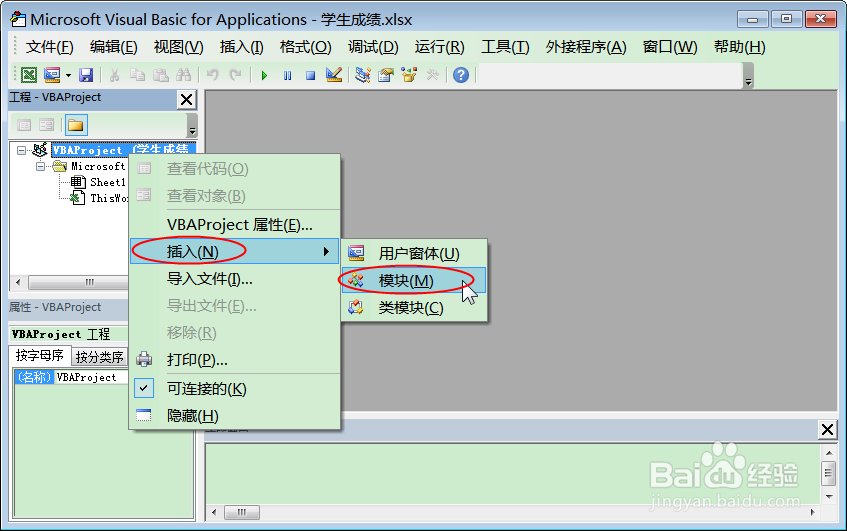Edit the VBAProject name property value
Screen dimensions: 847x531
click(x=91, y=377)
